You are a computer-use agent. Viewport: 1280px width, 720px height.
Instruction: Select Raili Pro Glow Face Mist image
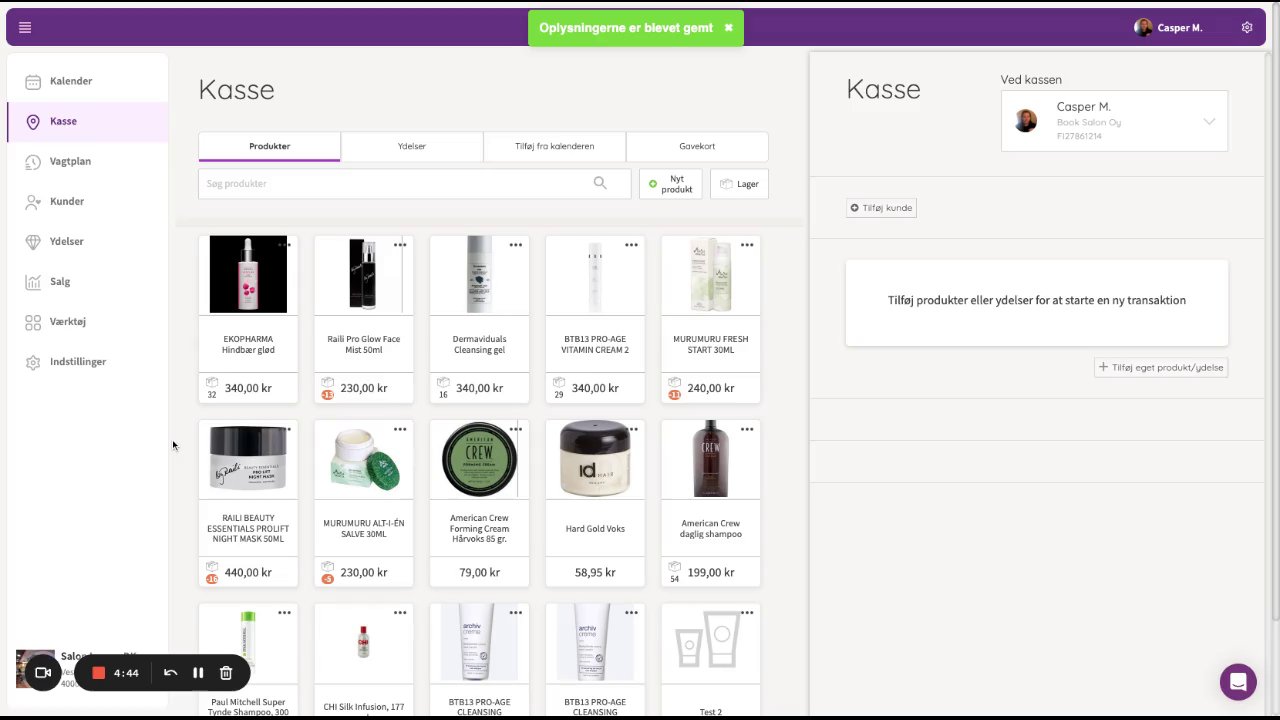point(364,275)
